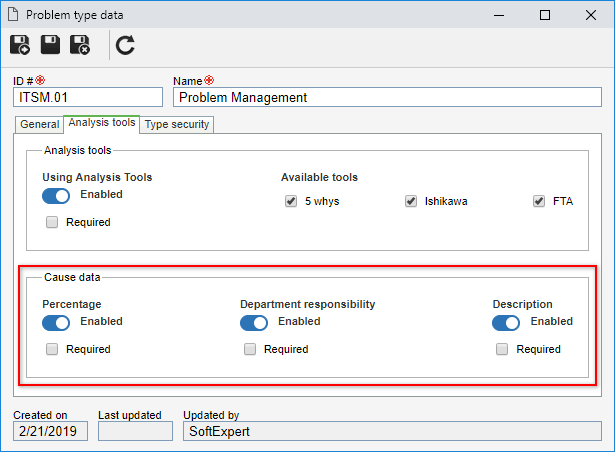Click the Created on date field
This screenshot has height=452, width=615.
[x=50, y=431]
